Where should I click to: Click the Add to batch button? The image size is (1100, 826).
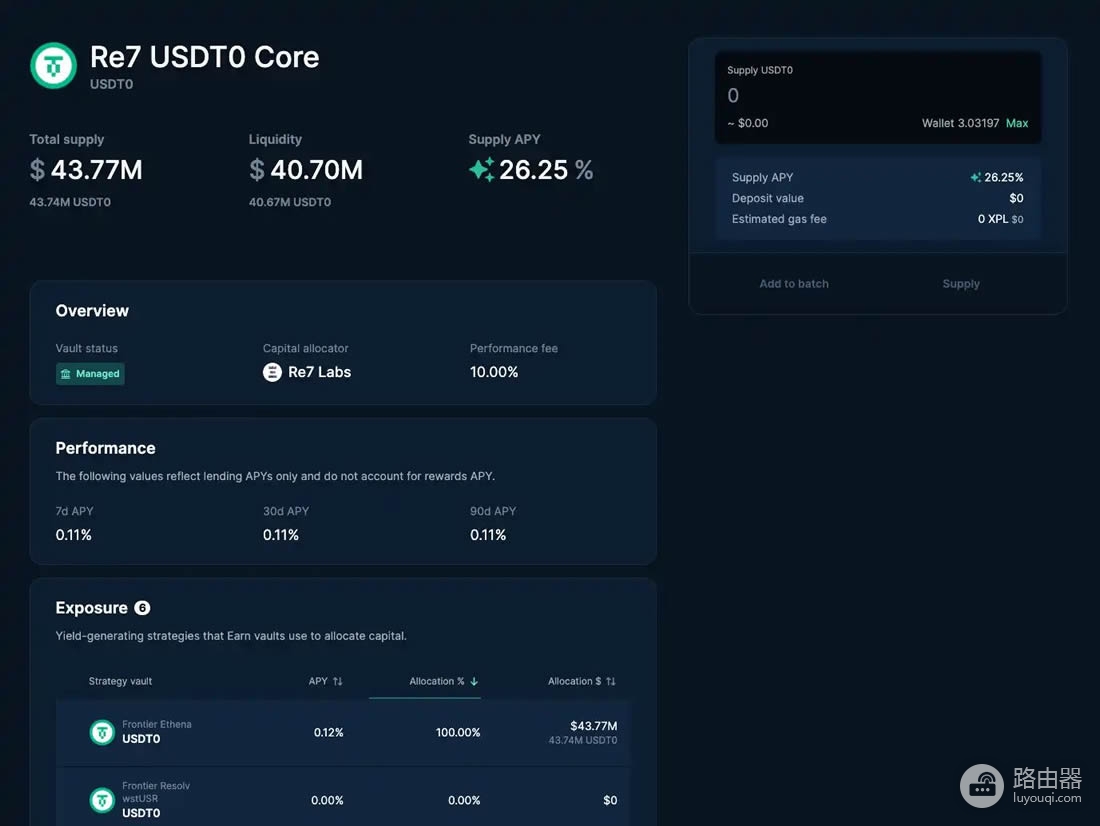(793, 284)
